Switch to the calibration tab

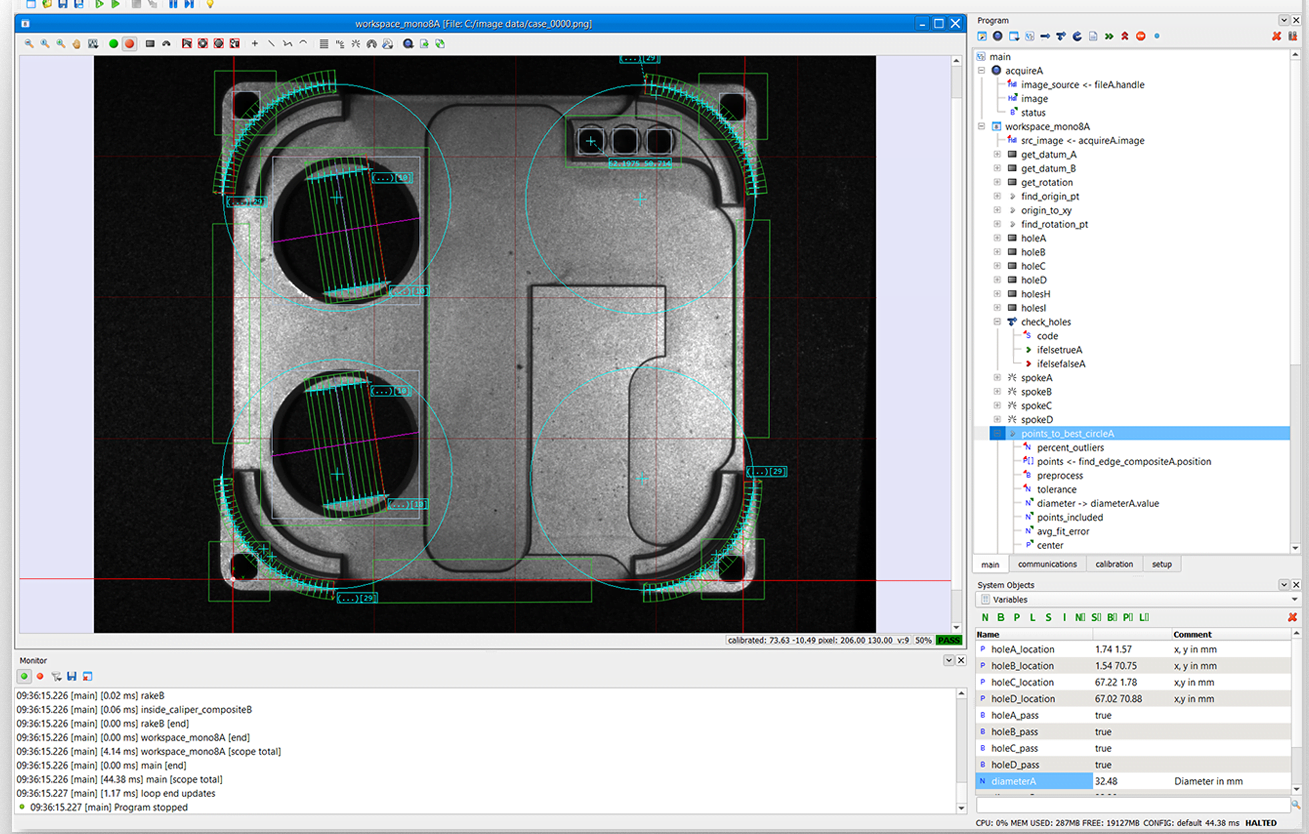(x=1114, y=564)
